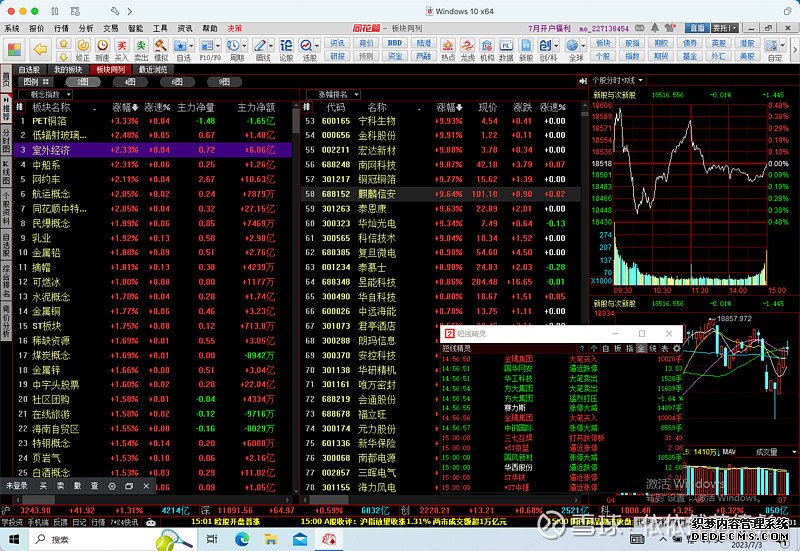Image resolution: width=800 pixels, height=551 pixels.
Task: Toggle the 板 filter in 短线精灵
Action: tap(618, 348)
